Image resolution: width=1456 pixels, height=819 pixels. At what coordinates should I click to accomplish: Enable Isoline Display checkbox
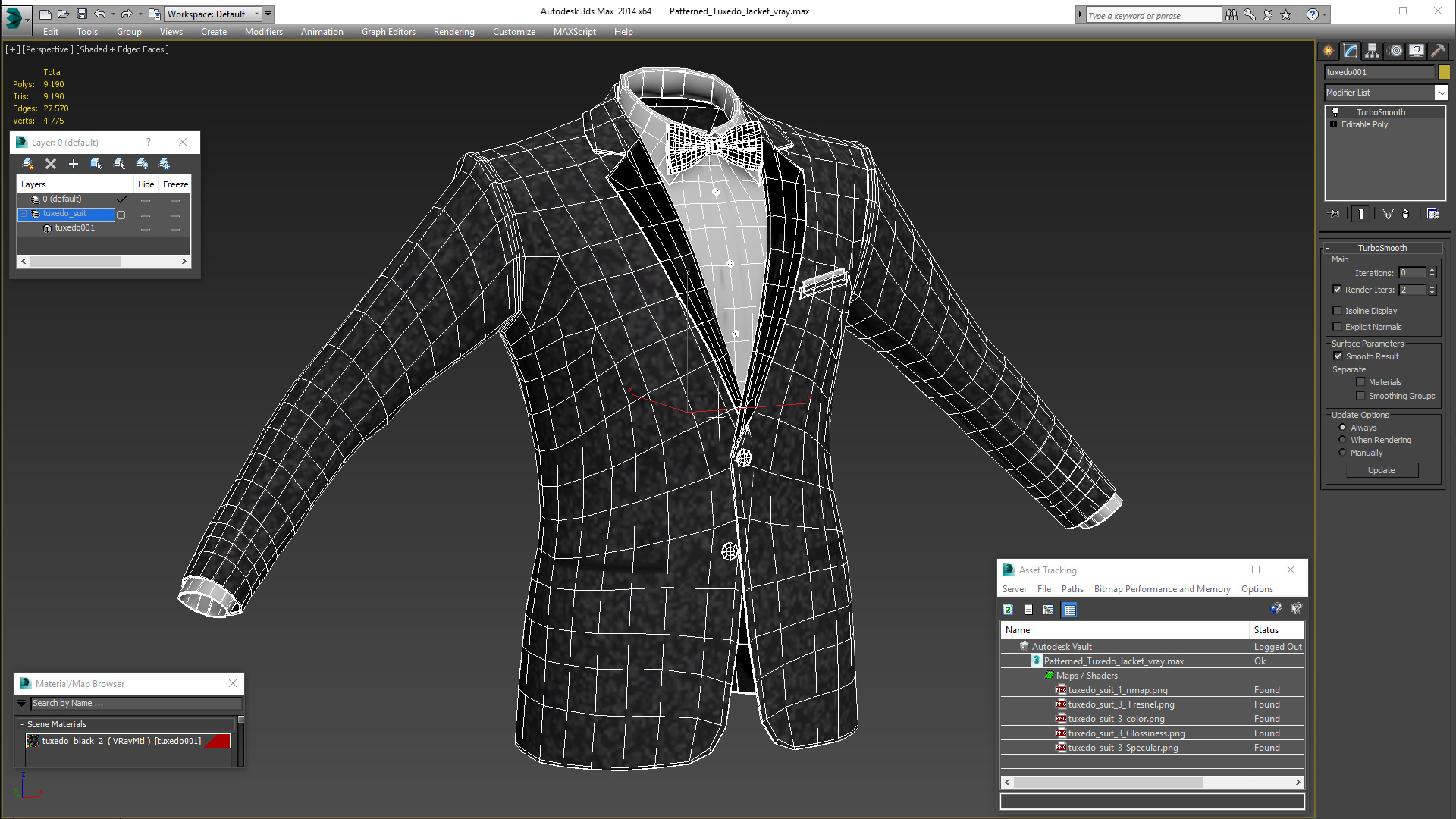point(1338,311)
